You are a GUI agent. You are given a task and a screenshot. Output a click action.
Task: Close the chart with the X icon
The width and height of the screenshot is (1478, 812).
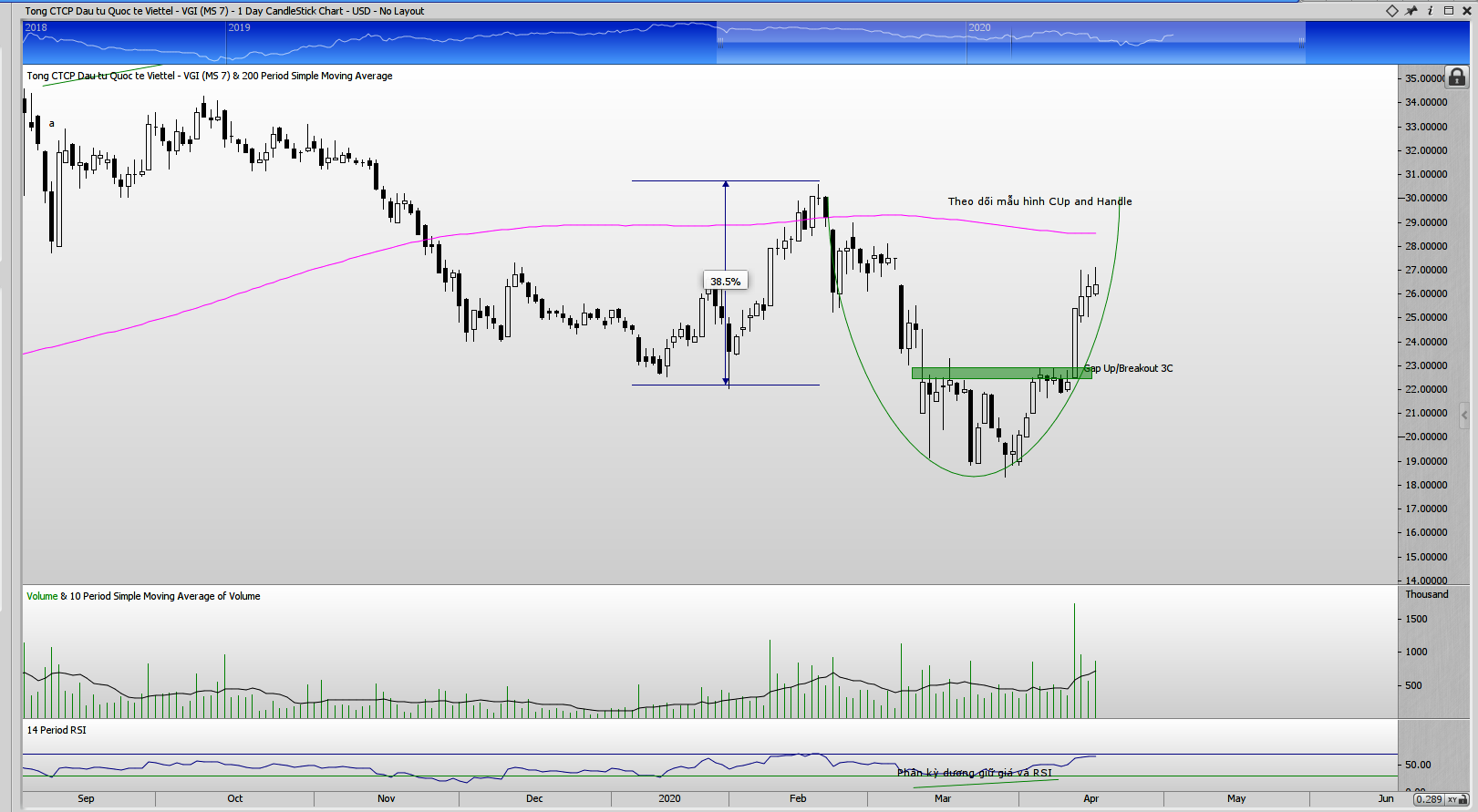point(1466,11)
